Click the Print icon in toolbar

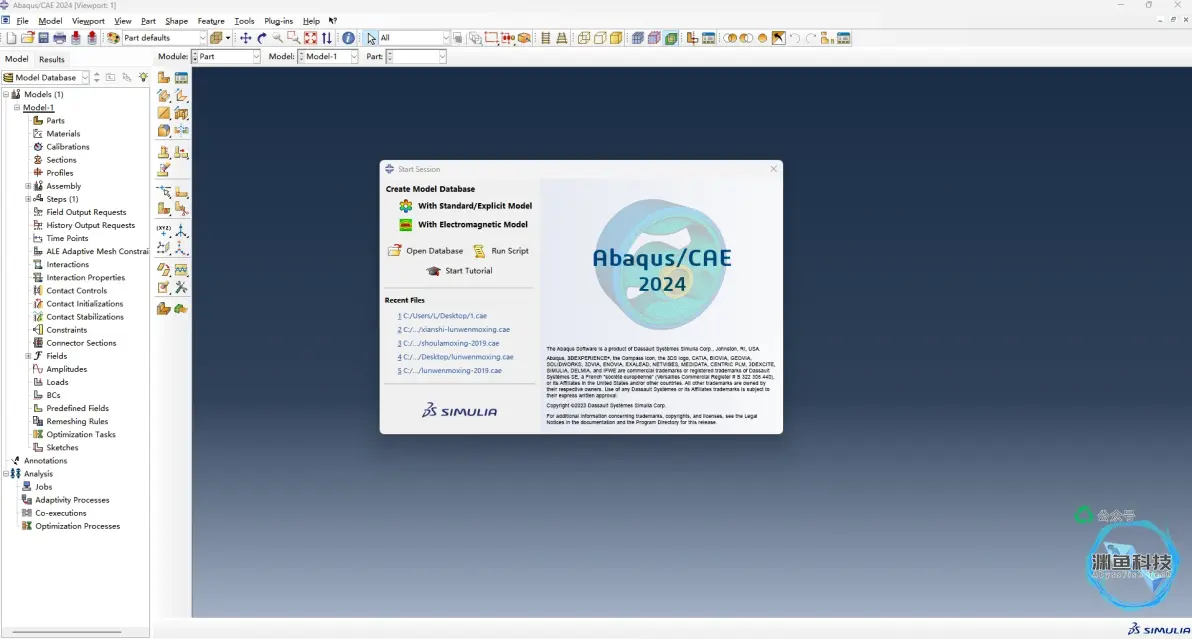[x=59, y=38]
